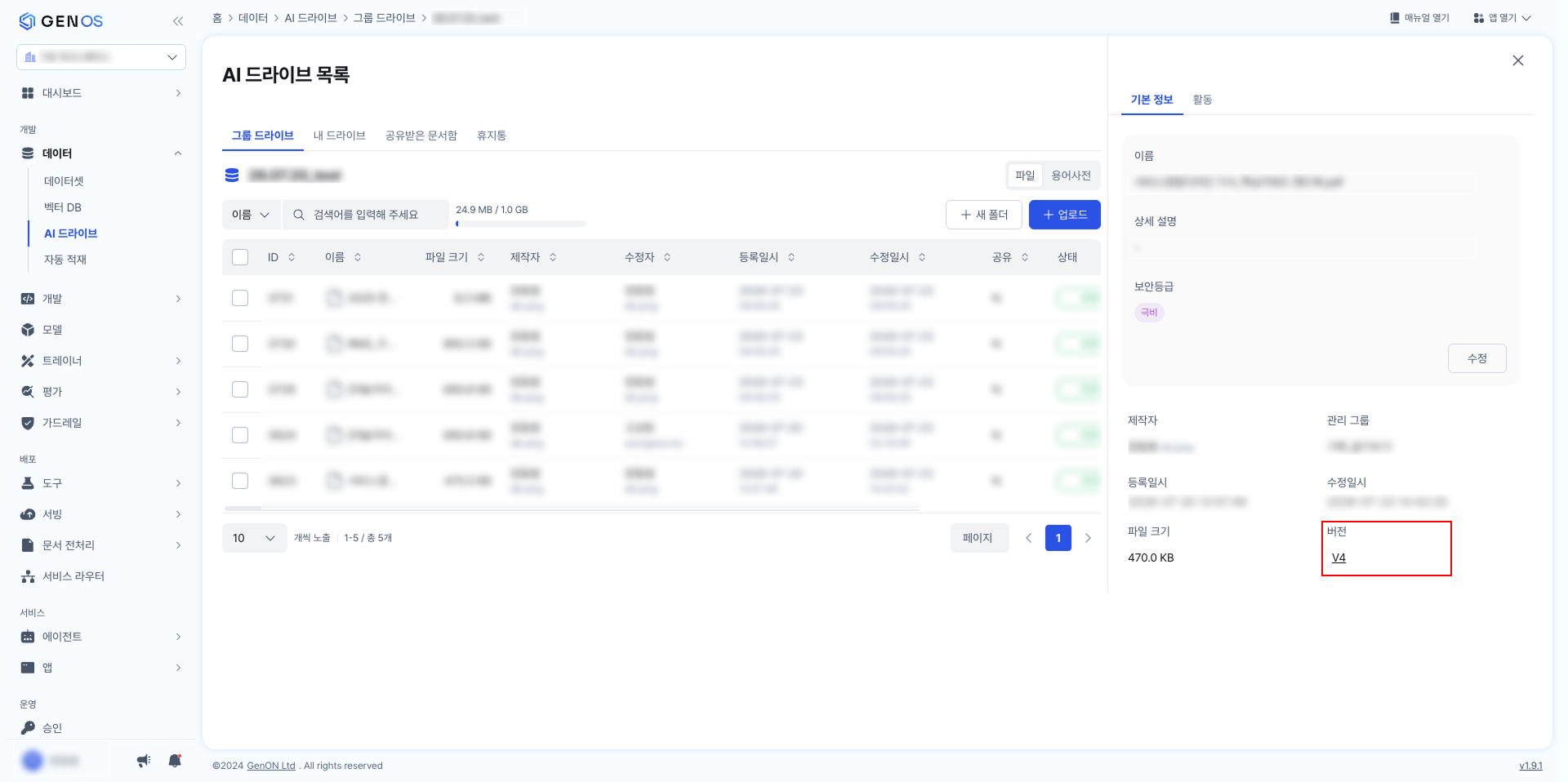Open announcements via megaphone icon
Image resolution: width=1568 pixels, height=782 pixels.
pos(144,761)
